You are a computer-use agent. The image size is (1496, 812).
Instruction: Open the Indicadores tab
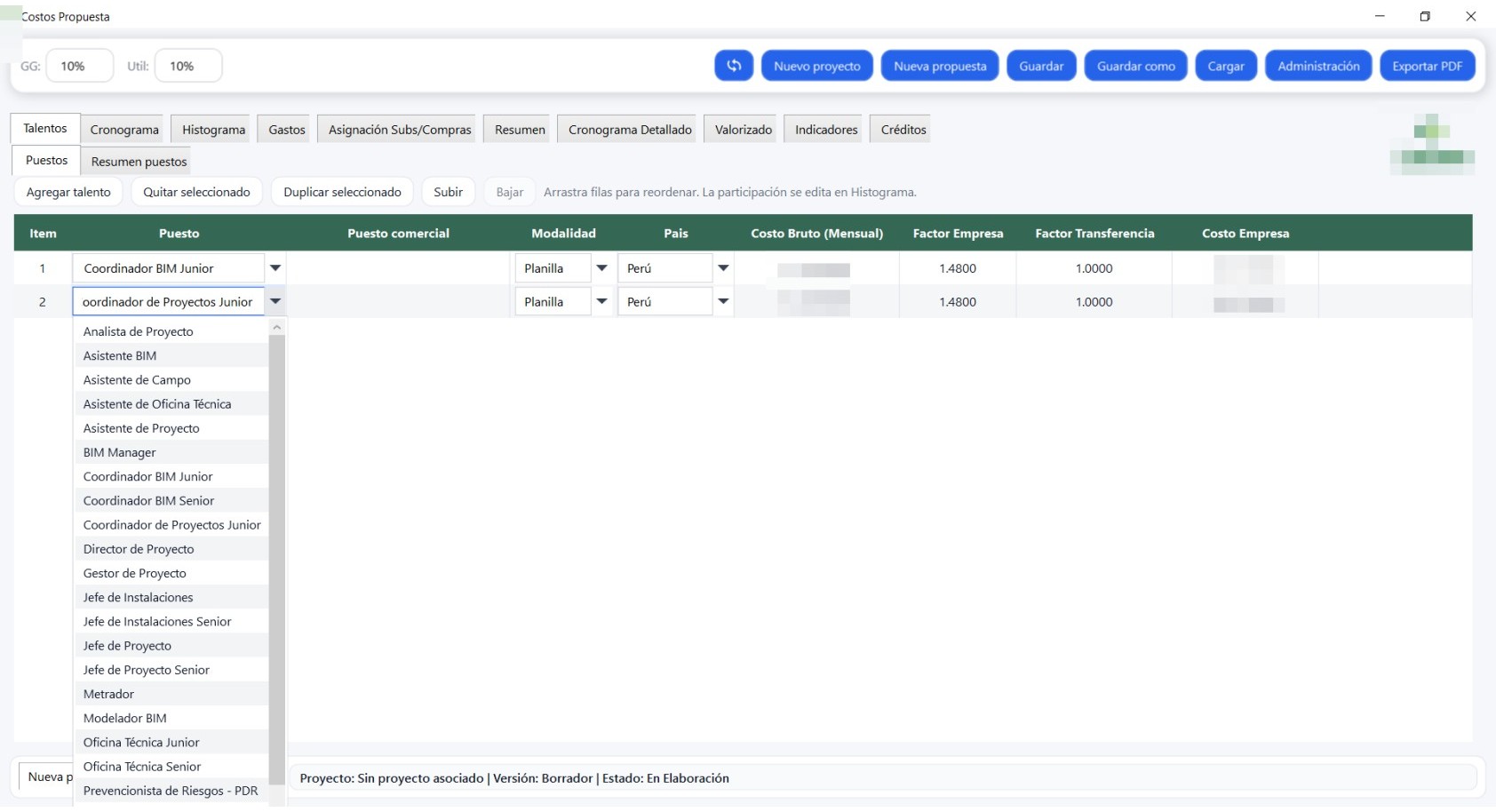pyautogui.click(x=823, y=128)
